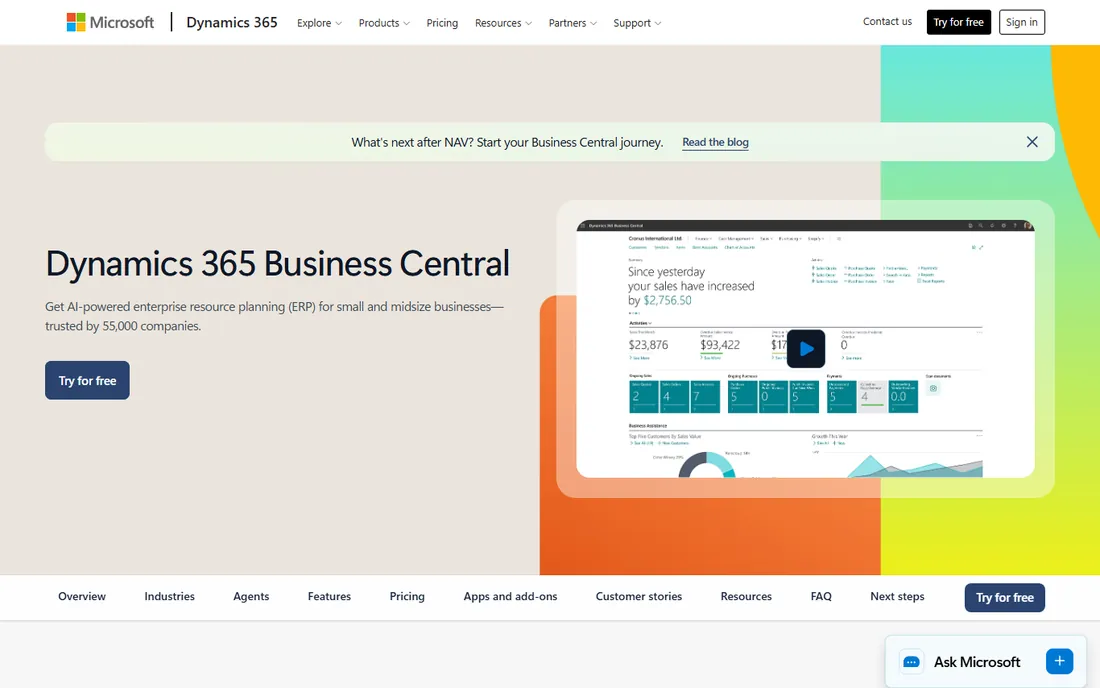Viewport: 1100px width, 688px height.
Task: Click the $2,756.50 sales increase figure
Action: click(667, 300)
